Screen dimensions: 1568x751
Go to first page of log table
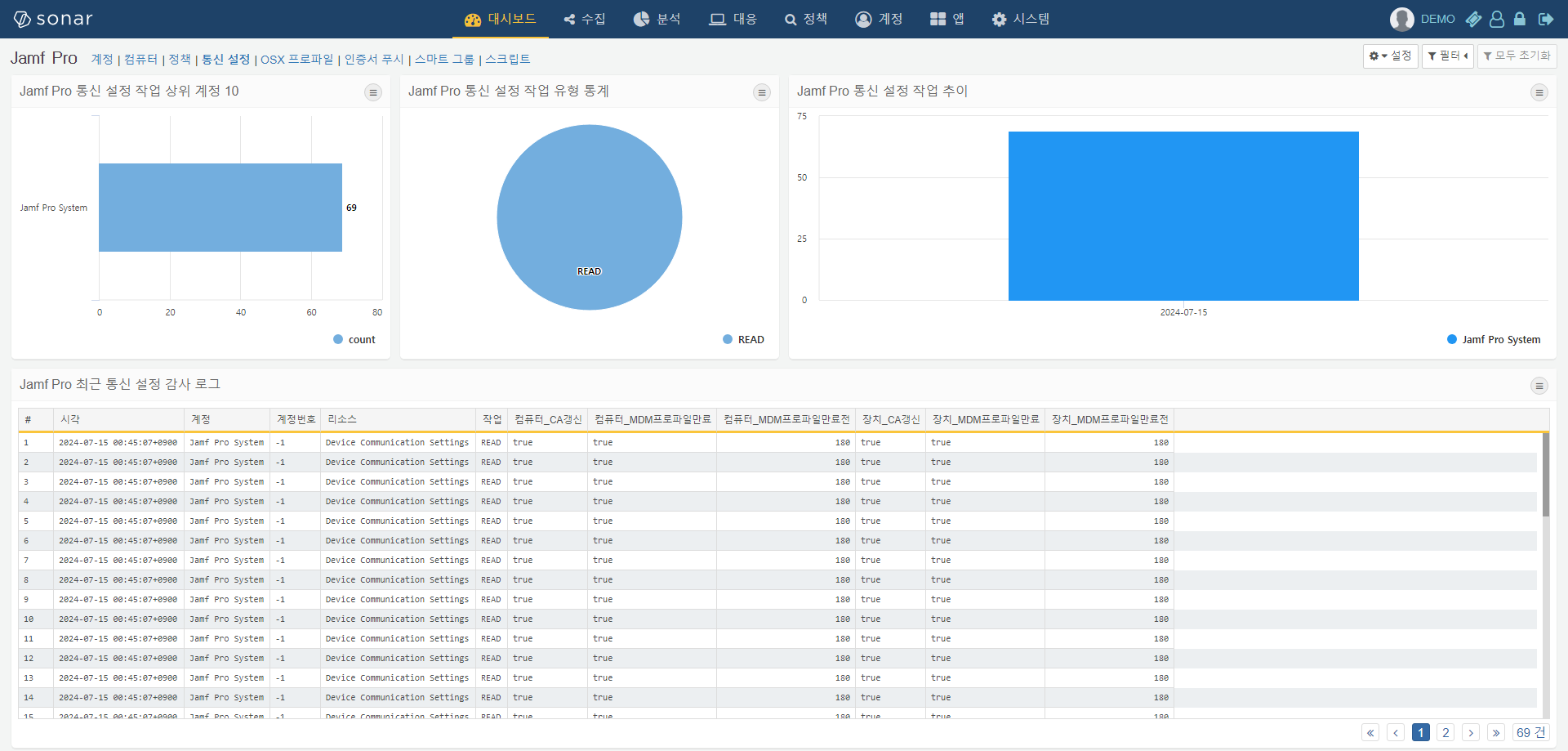click(x=1370, y=733)
